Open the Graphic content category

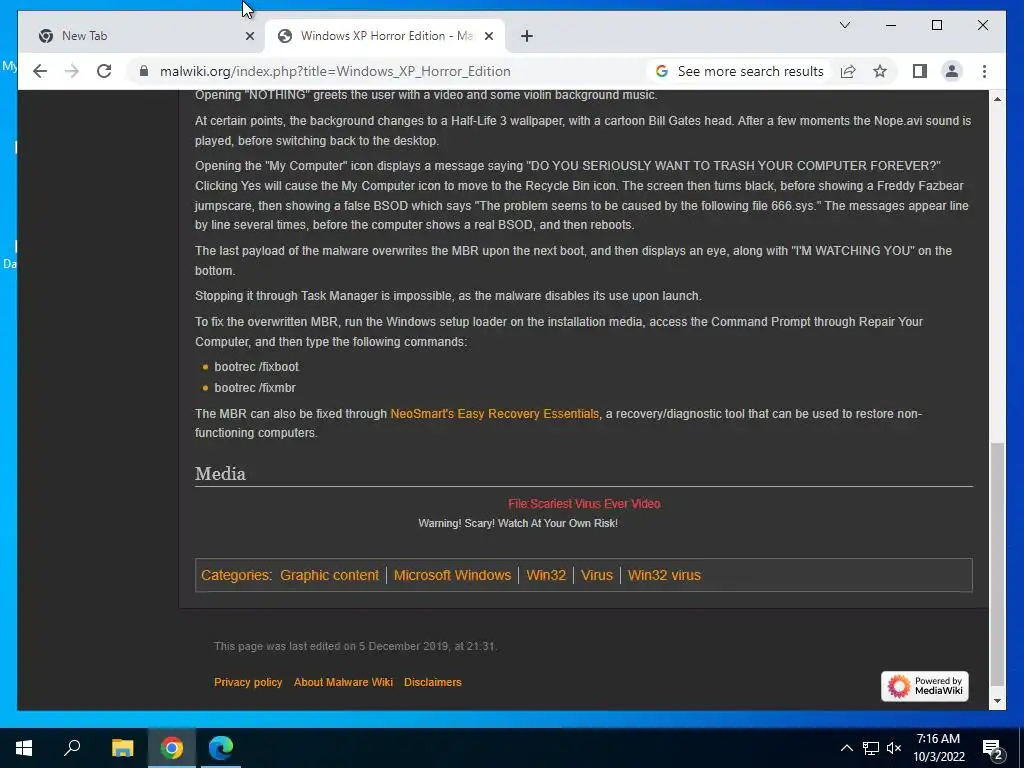329,575
